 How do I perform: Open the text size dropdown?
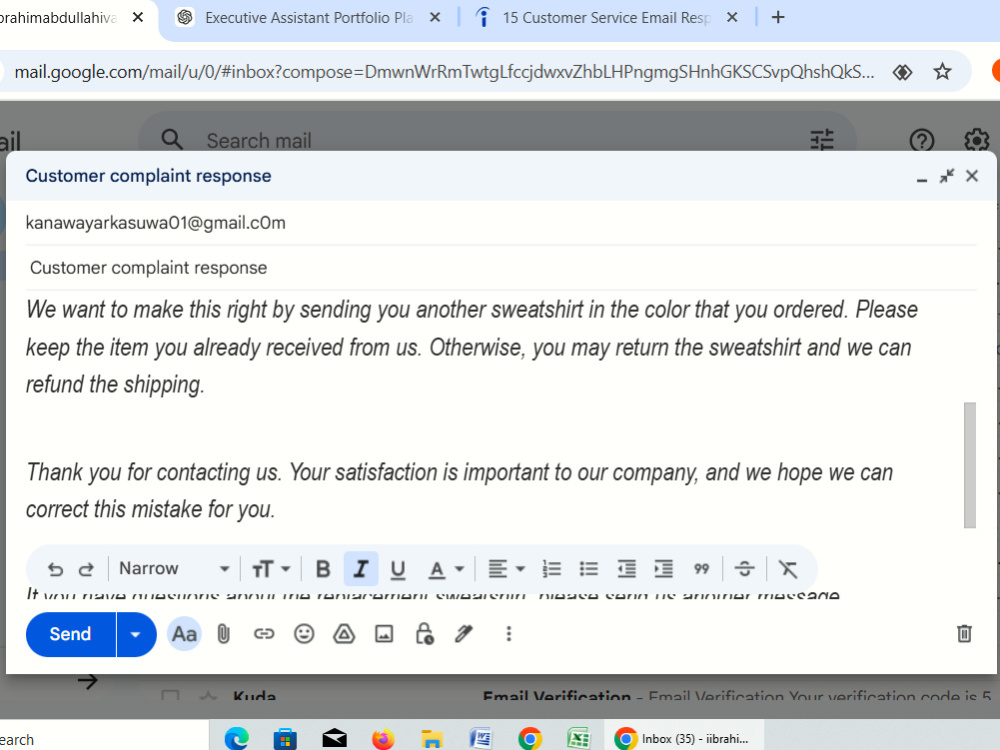click(x=270, y=569)
